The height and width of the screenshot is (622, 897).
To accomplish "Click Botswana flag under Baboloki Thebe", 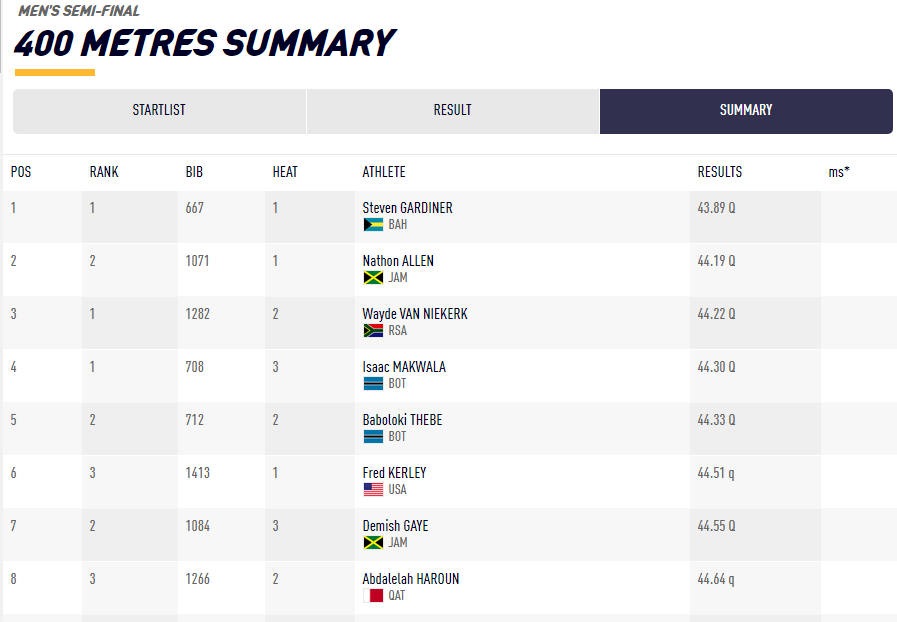I will 373,437.
